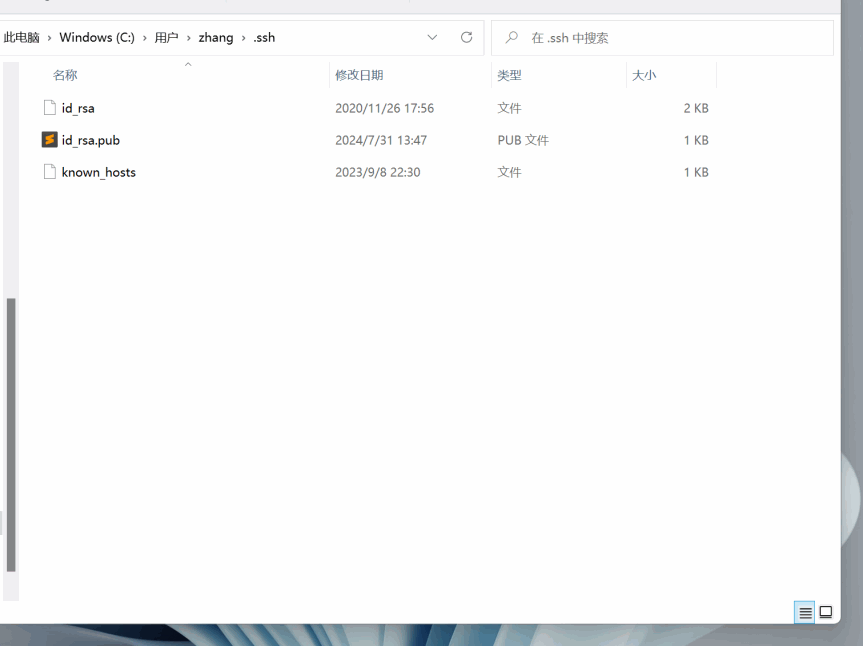The width and height of the screenshot is (863, 646).
Task: Sort by the 类型 column header
Action: (509, 75)
